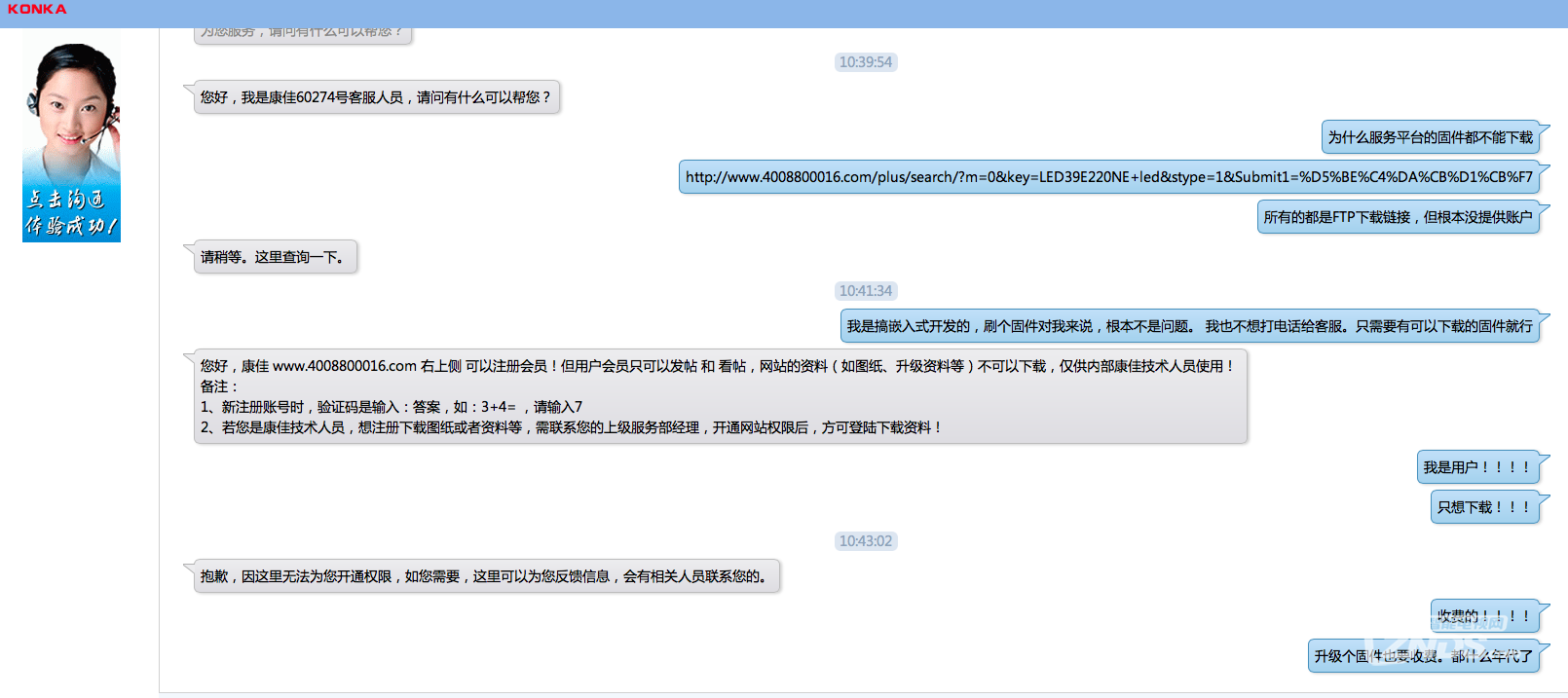Screen dimensions: 1568x698
Task: Select the message starting 升级个固件也要收费
Action: point(1424,656)
